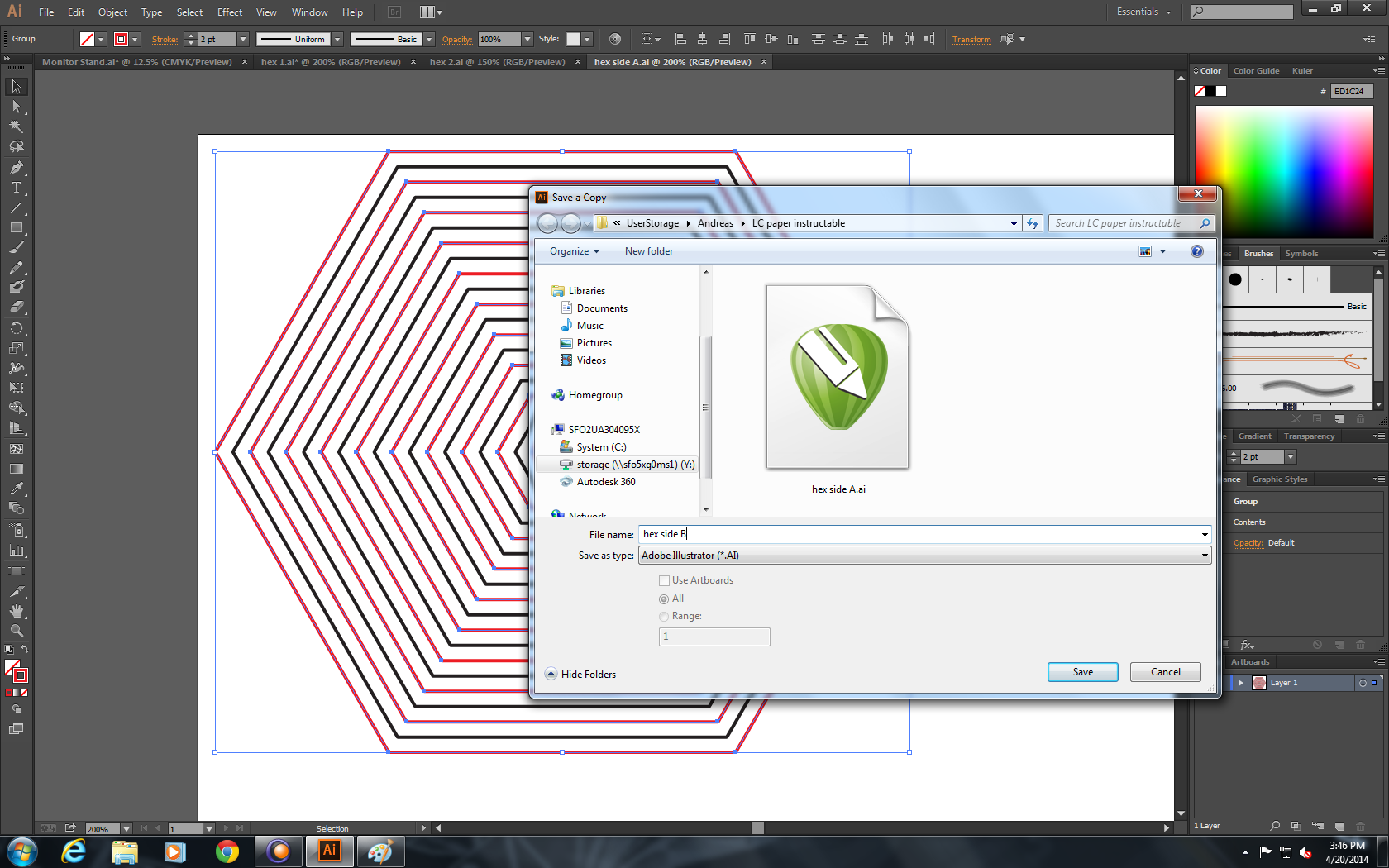
Task: Select the Hand tool
Action: tap(17, 611)
